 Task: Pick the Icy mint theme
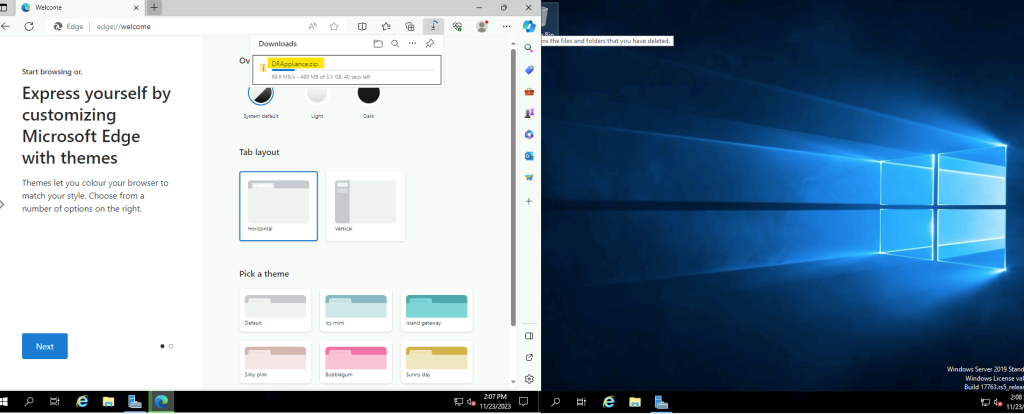tap(356, 310)
